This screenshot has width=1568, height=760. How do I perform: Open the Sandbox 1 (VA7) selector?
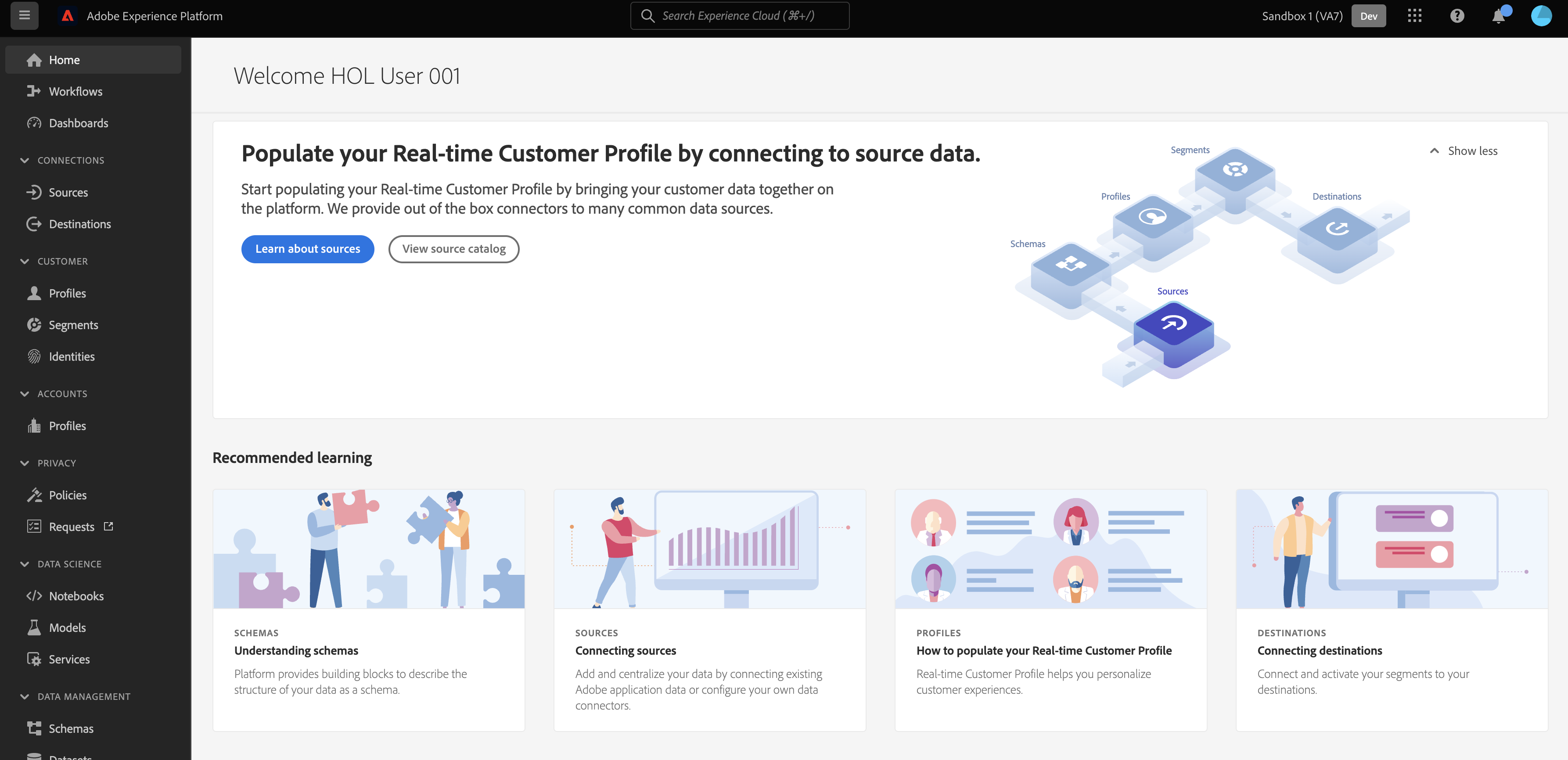pyautogui.click(x=1302, y=16)
